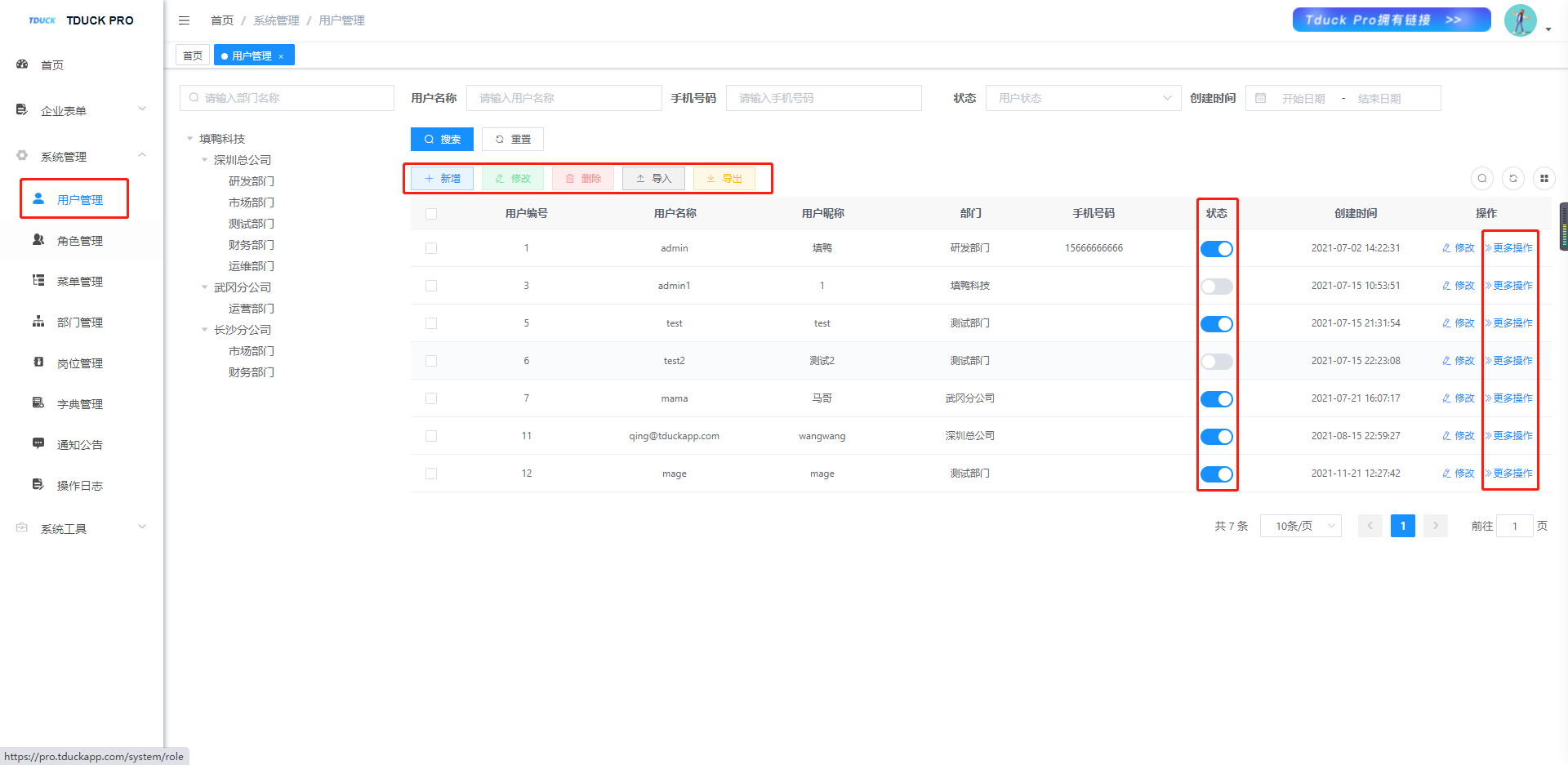Open the 10条/页 page size dropdown
Screen dimensions: 1568x765
click(x=1300, y=526)
